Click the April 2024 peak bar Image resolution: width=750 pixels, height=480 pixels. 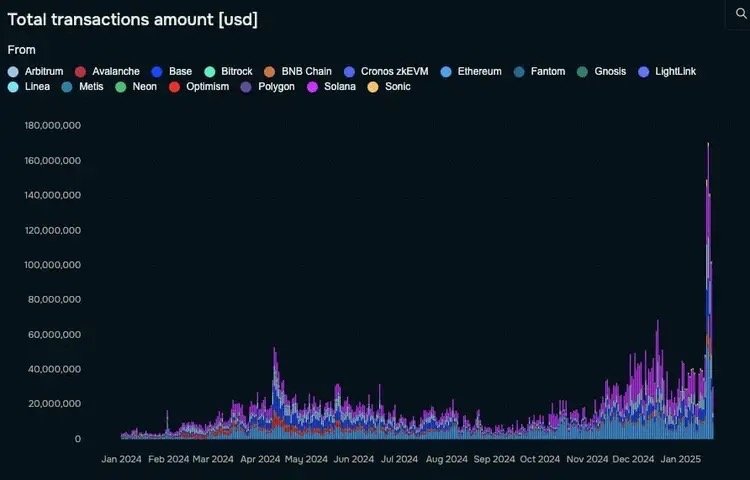pyautogui.click(x=275, y=393)
